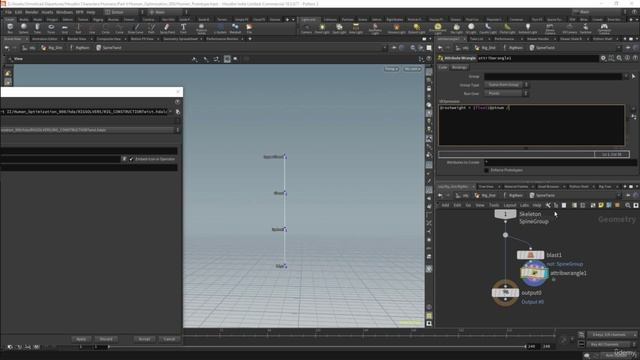Open the Run Over dropdown
The height and width of the screenshot is (360, 640).
506,93
